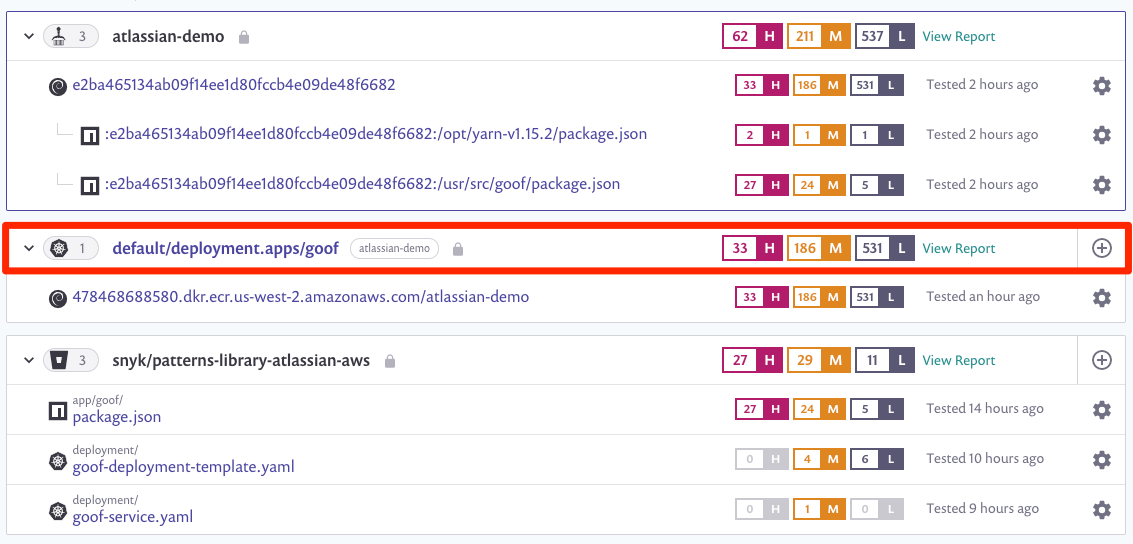This screenshot has width=1133, height=544.
Task: Collapse the snyk/patterns-library-atlassian-aws group
Action: (29, 360)
